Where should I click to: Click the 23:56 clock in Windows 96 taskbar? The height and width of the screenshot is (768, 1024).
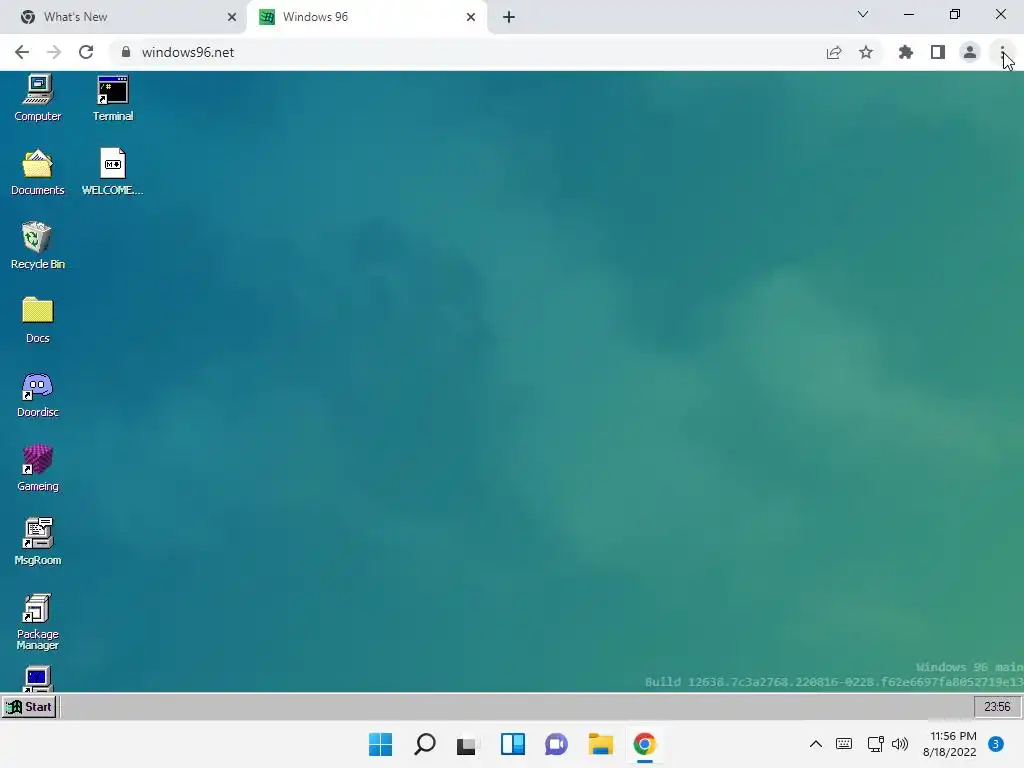tap(997, 707)
